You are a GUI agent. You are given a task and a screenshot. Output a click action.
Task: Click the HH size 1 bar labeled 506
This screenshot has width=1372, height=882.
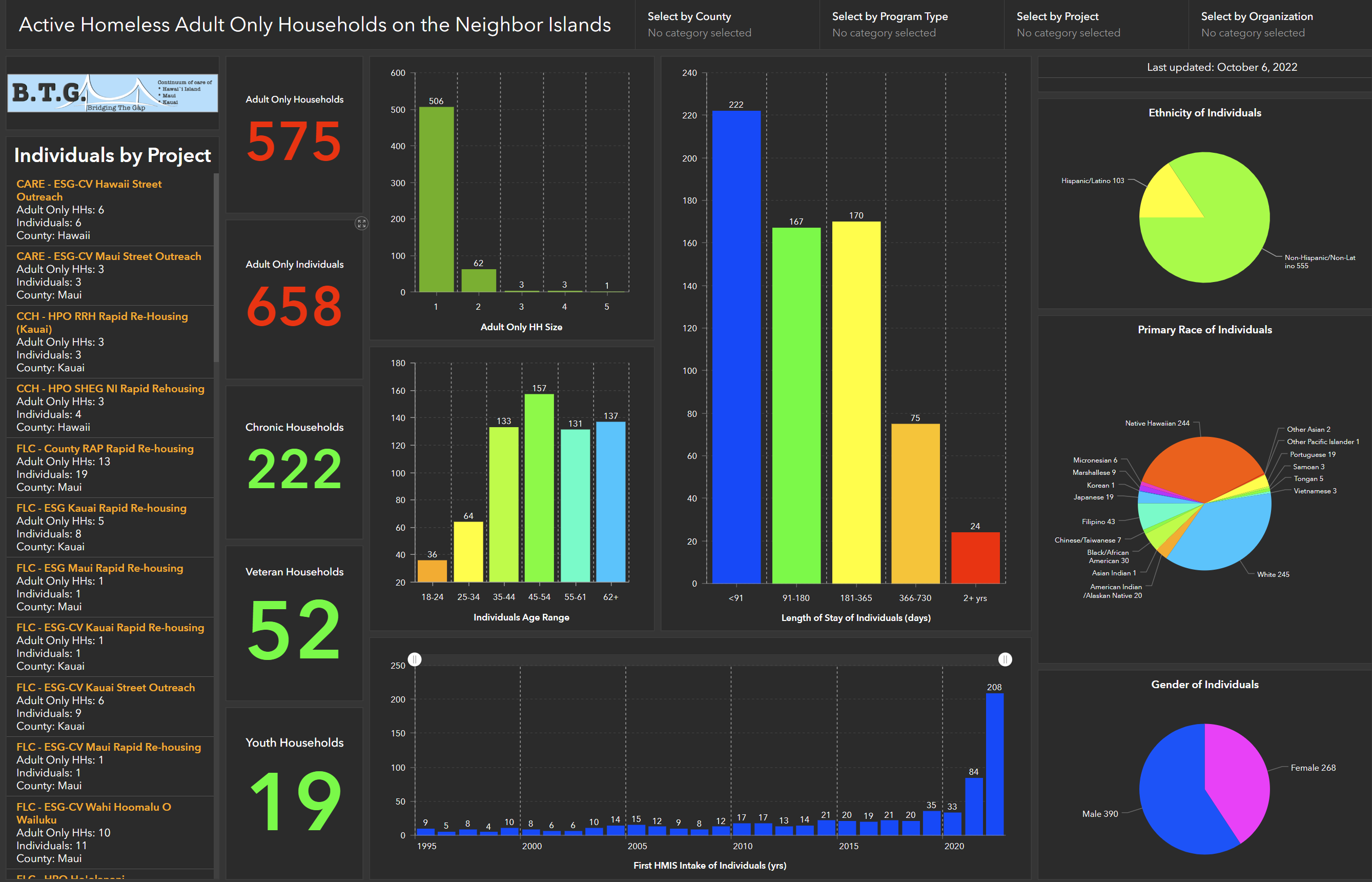pyautogui.click(x=436, y=199)
